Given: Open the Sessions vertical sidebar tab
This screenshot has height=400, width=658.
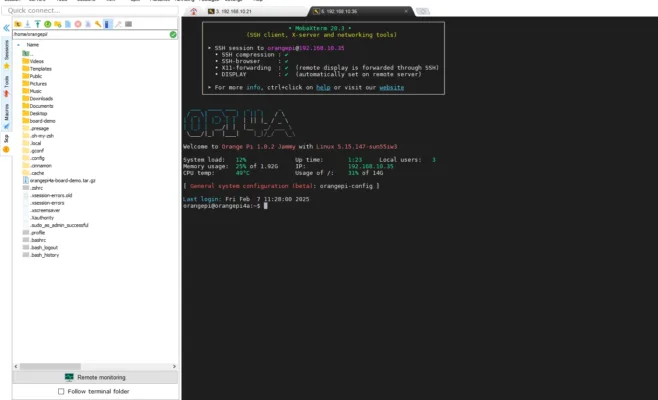Looking at the screenshot, I should point(6,50).
